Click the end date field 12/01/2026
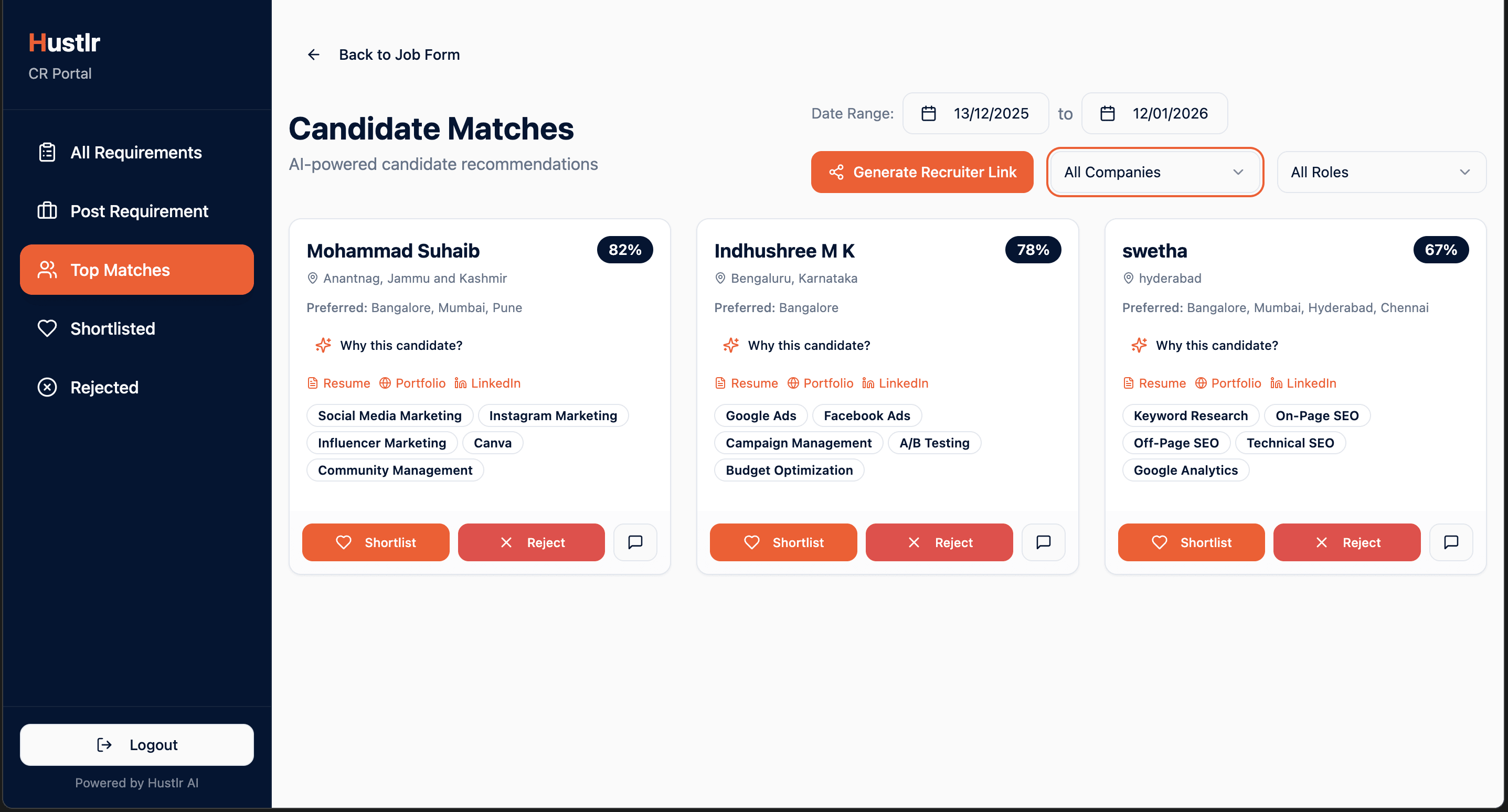1508x812 pixels. 1169,114
